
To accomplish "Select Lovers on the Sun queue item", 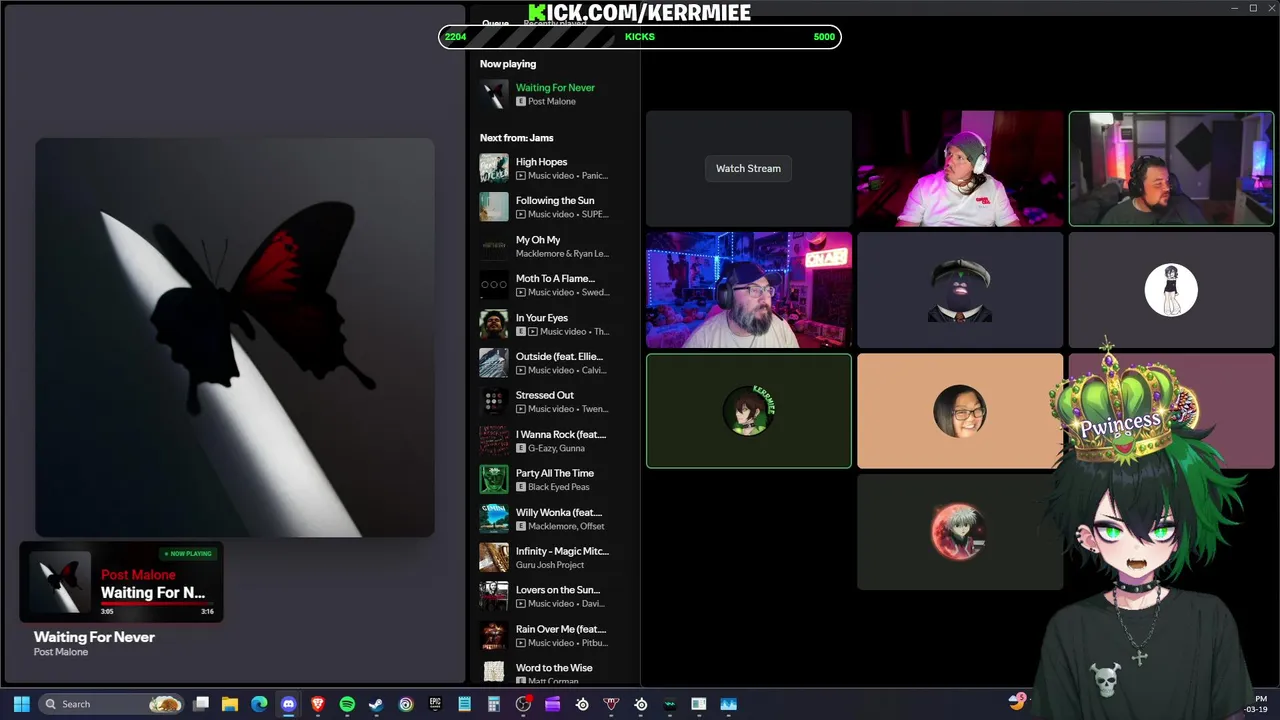I will click(555, 596).
